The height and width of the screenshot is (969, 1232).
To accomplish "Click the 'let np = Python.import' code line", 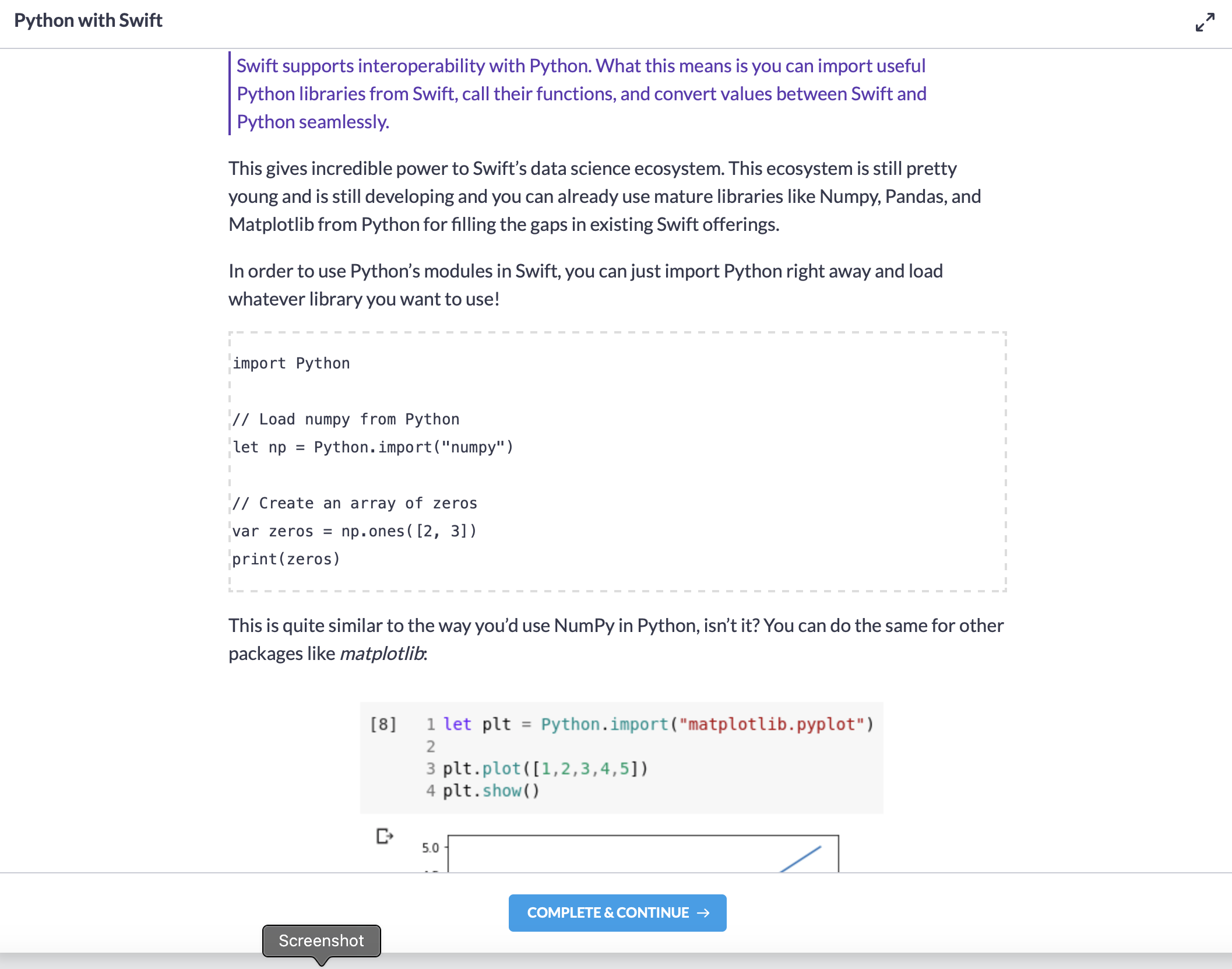I will (373, 447).
